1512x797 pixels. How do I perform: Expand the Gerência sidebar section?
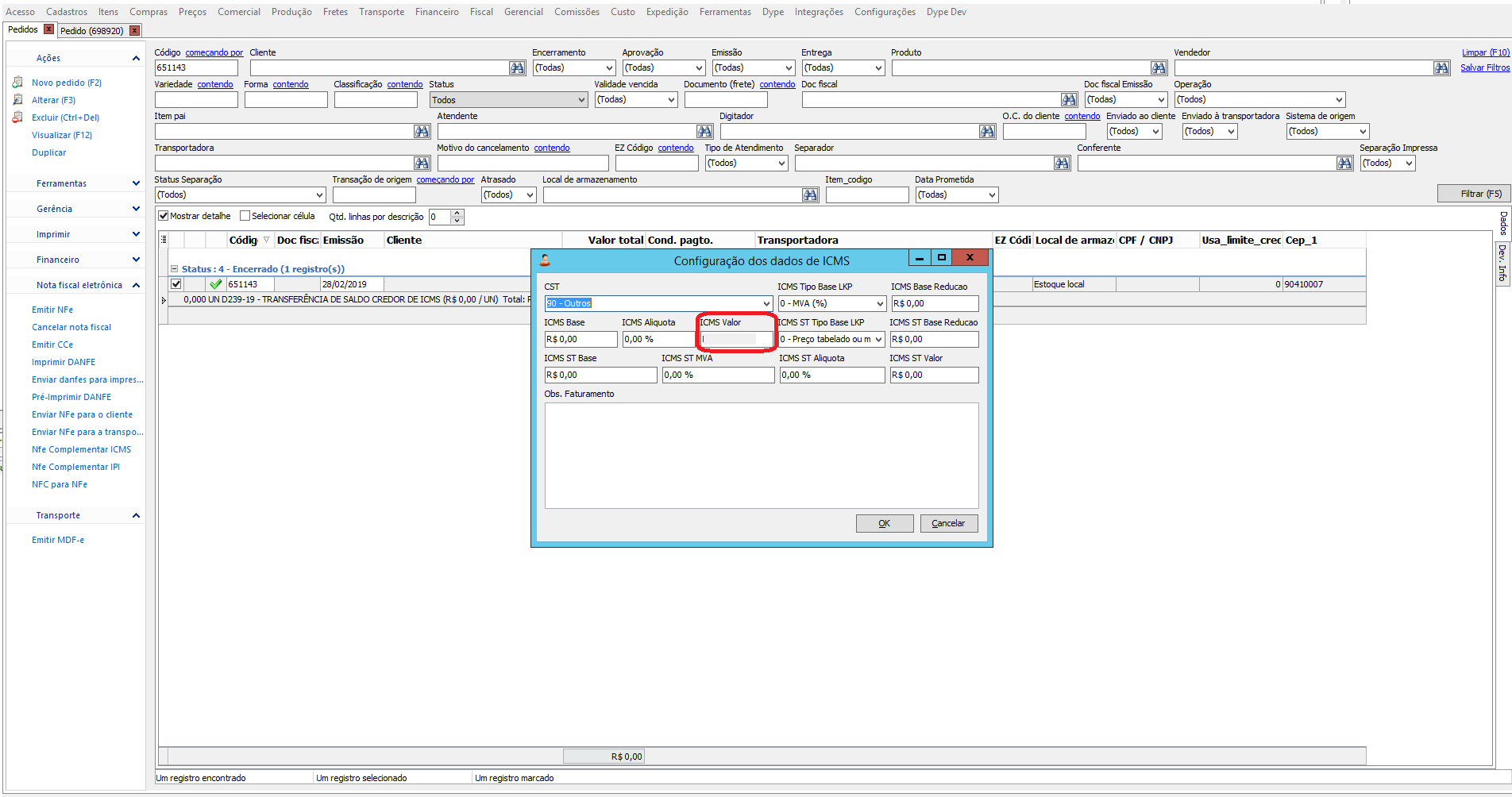[136, 209]
